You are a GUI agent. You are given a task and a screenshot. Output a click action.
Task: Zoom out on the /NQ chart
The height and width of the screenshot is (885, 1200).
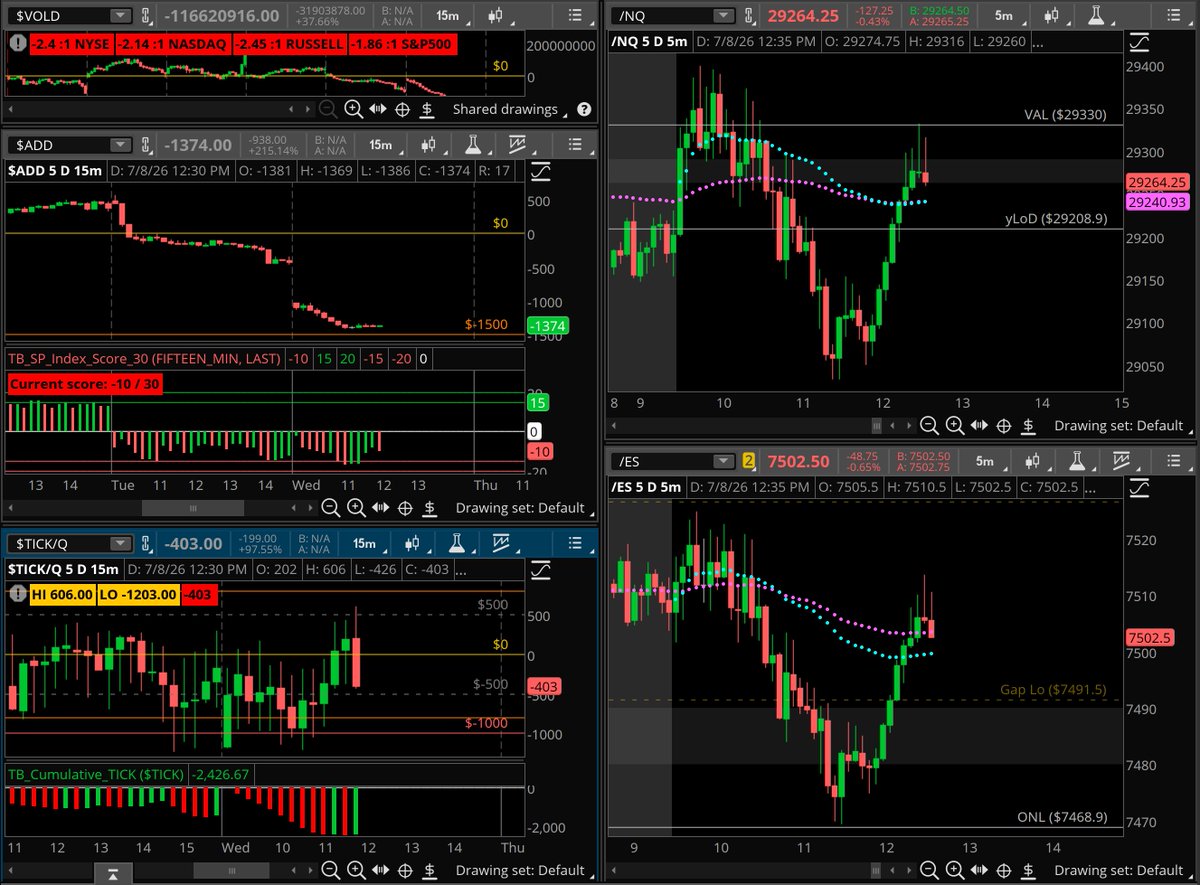pyautogui.click(x=929, y=426)
